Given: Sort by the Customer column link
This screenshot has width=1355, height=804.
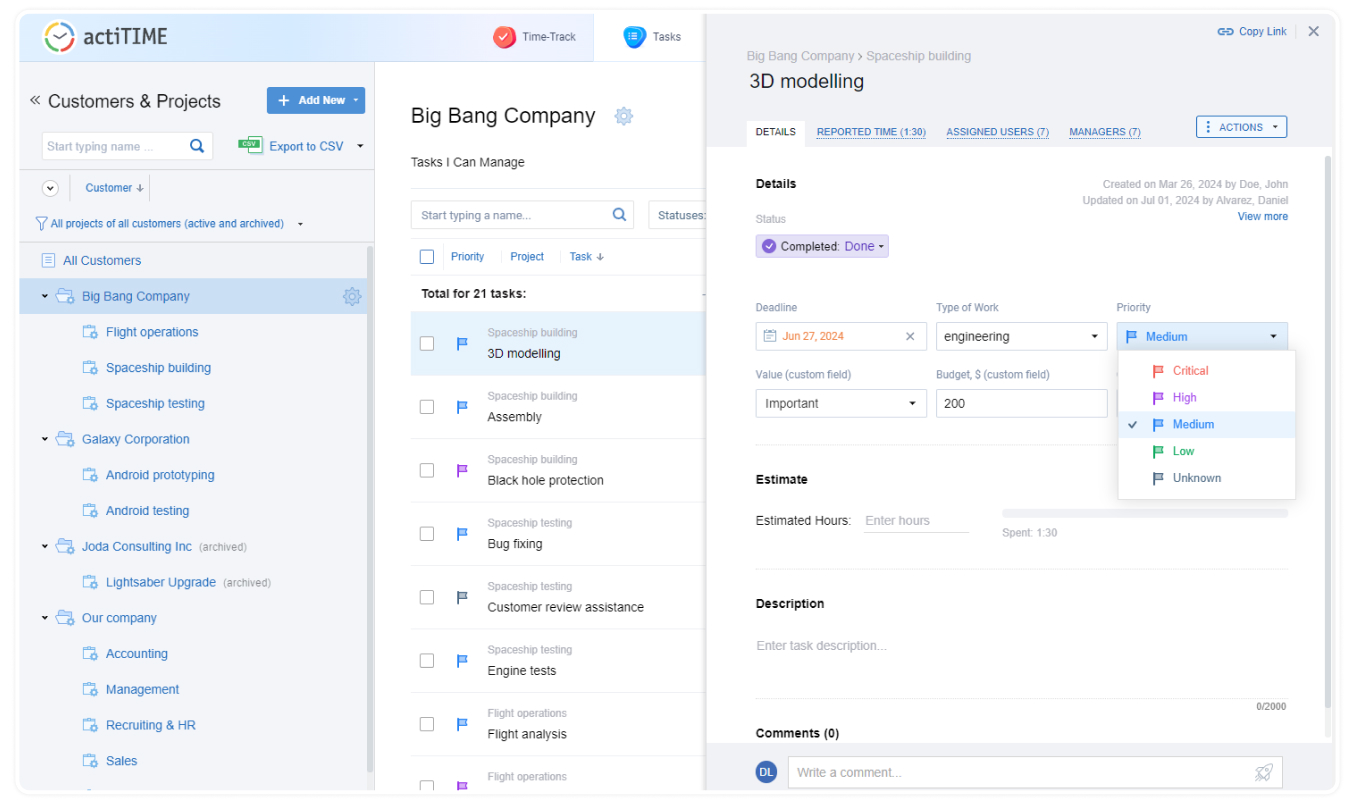Looking at the screenshot, I should click(114, 188).
